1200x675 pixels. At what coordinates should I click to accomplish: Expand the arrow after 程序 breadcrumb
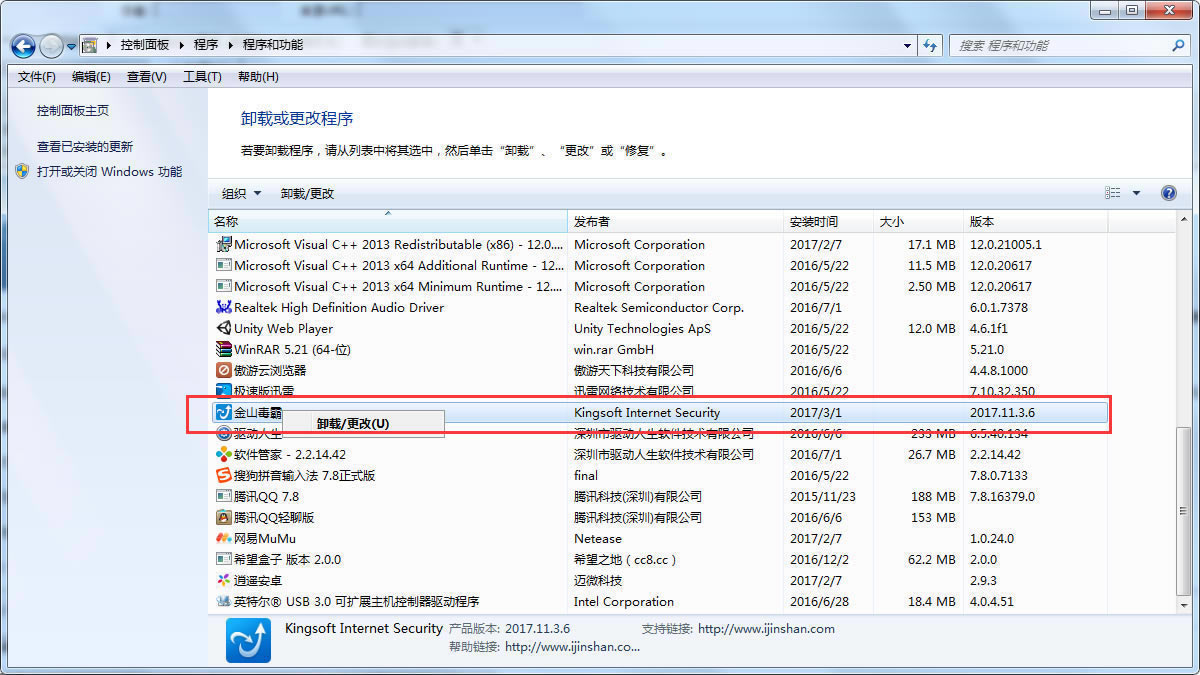(231, 46)
